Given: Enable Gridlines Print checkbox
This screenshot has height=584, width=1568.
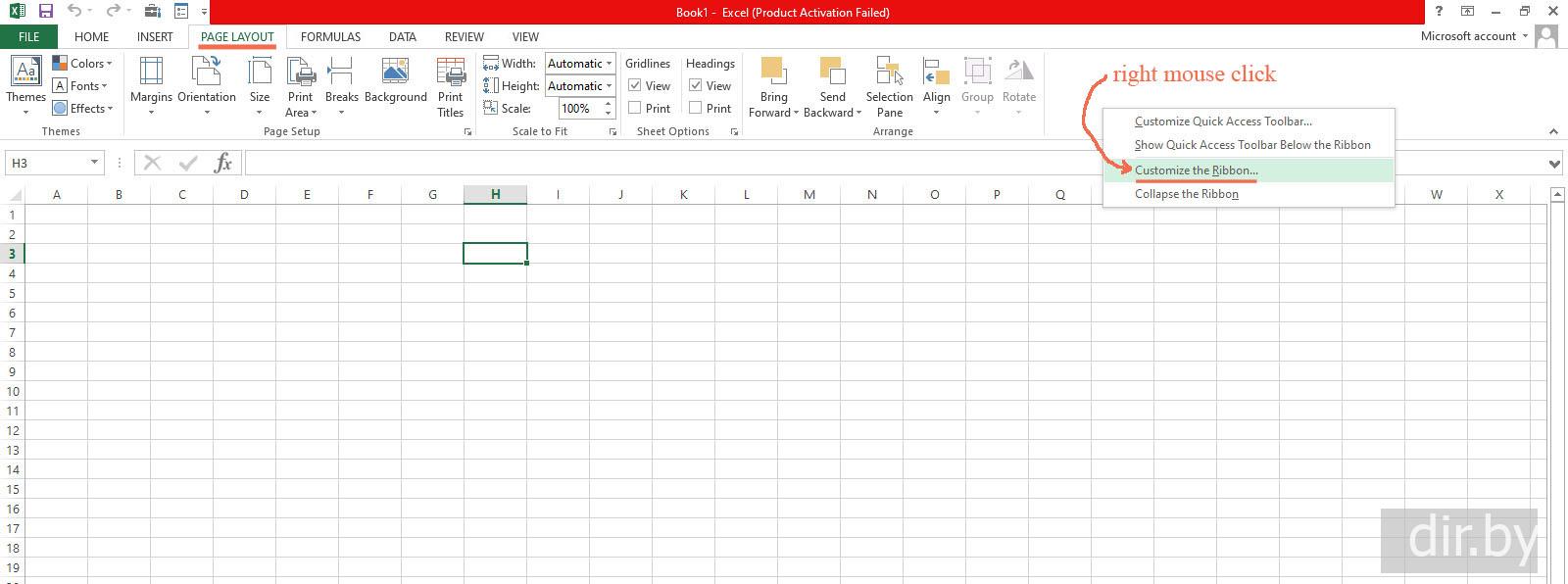Looking at the screenshot, I should coord(635,109).
